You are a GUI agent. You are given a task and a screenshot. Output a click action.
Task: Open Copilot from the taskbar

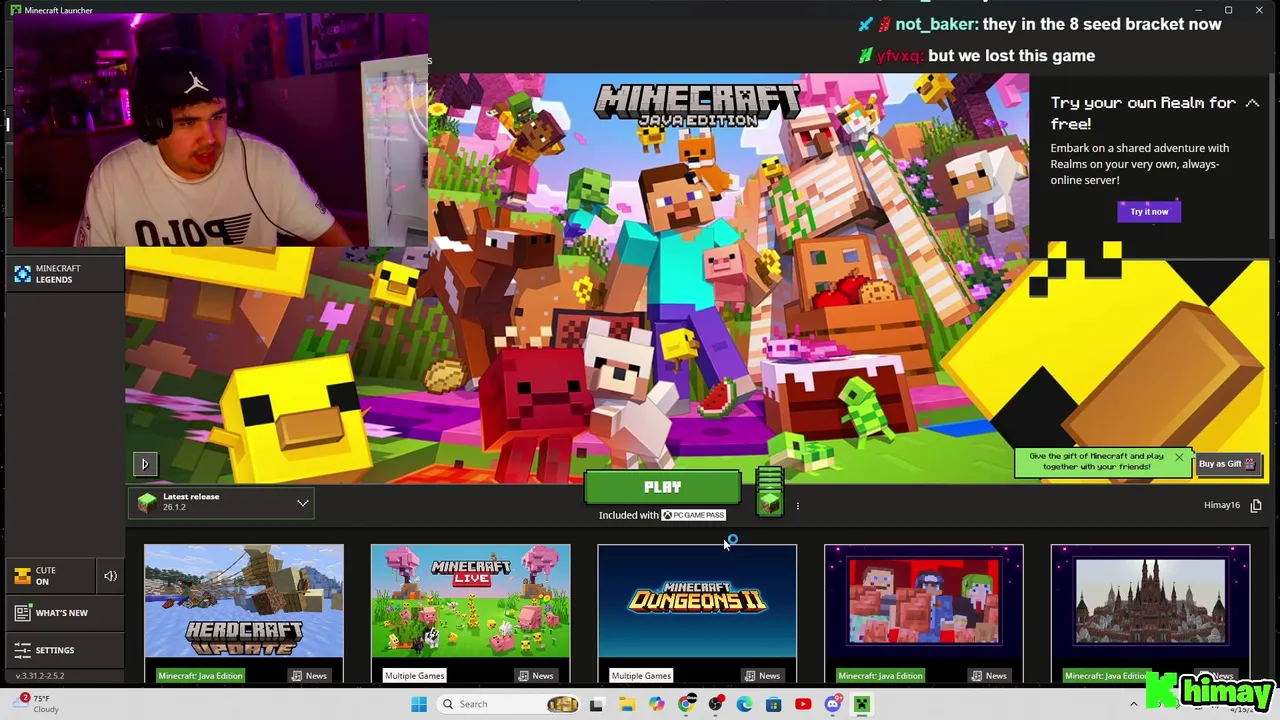coord(656,704)
